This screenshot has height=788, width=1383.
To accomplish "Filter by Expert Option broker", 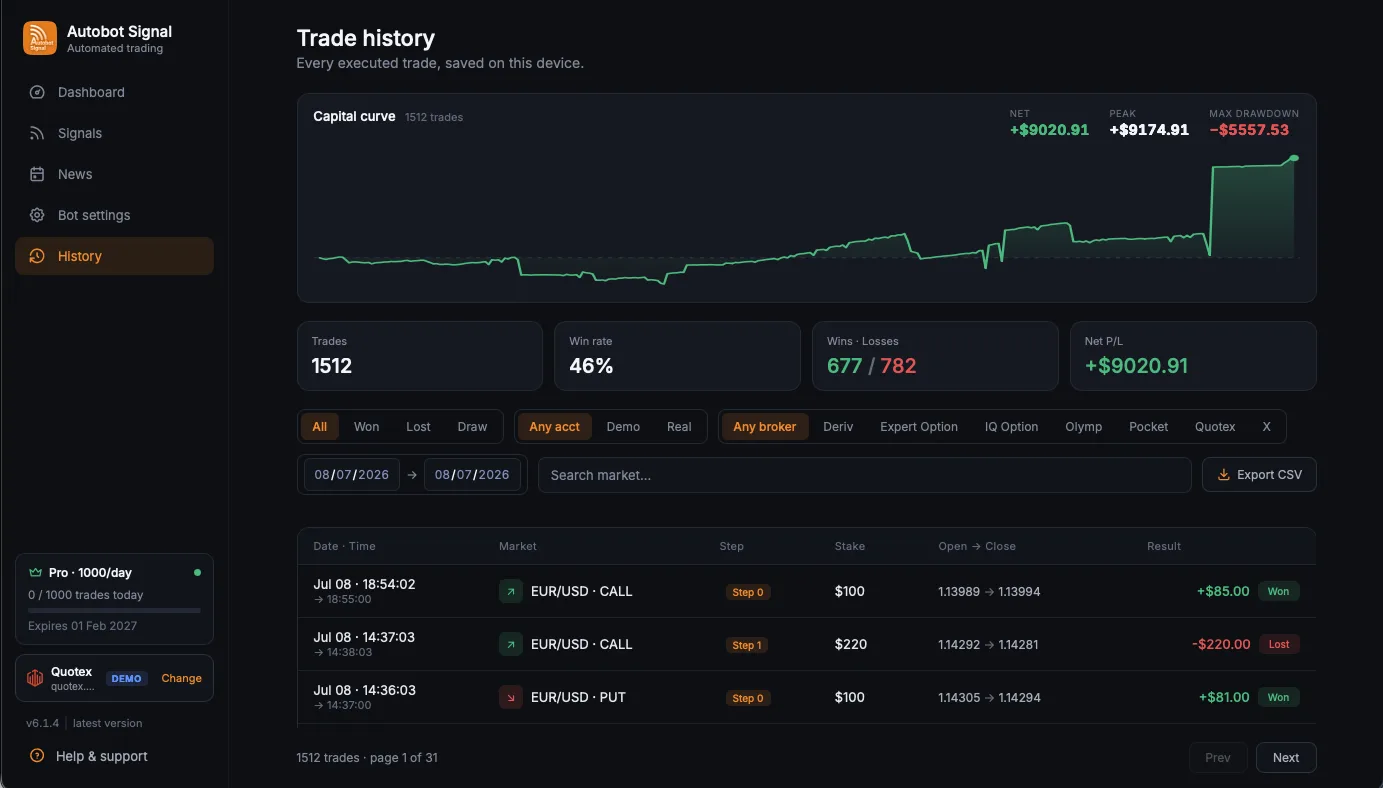I will 919,426.
